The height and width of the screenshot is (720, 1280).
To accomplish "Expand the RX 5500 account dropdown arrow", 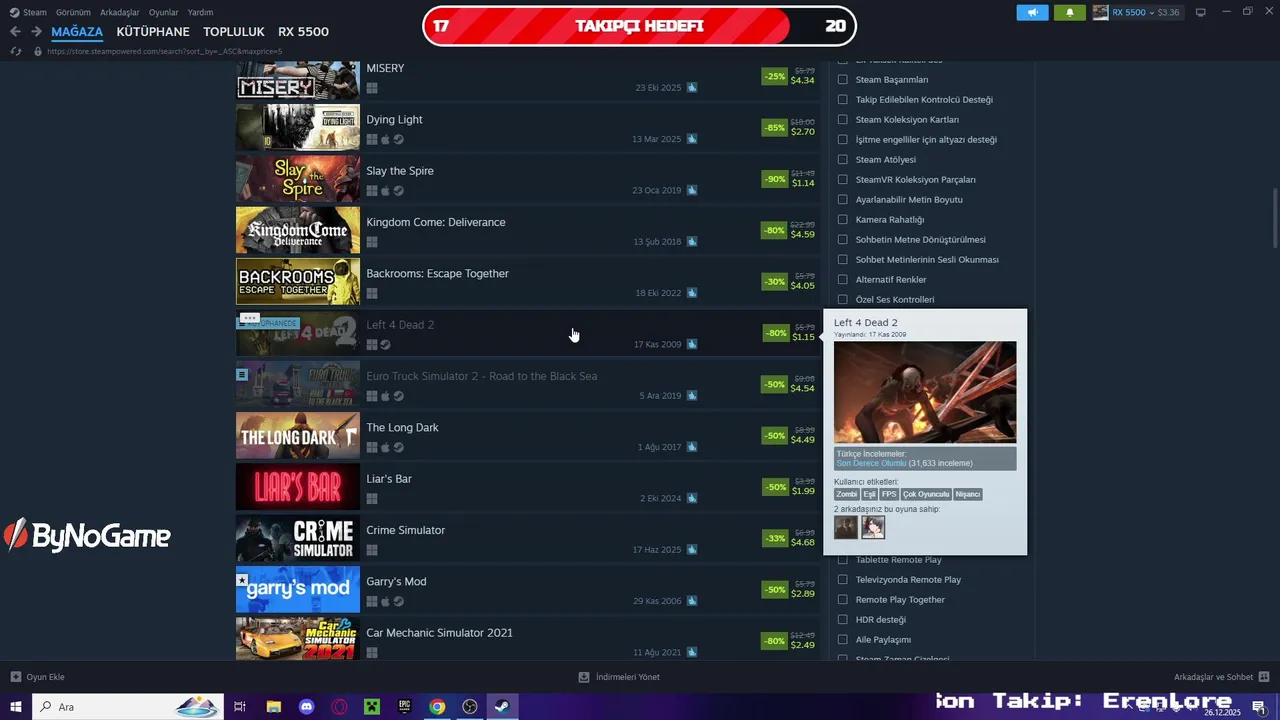I will [1152, 12].
